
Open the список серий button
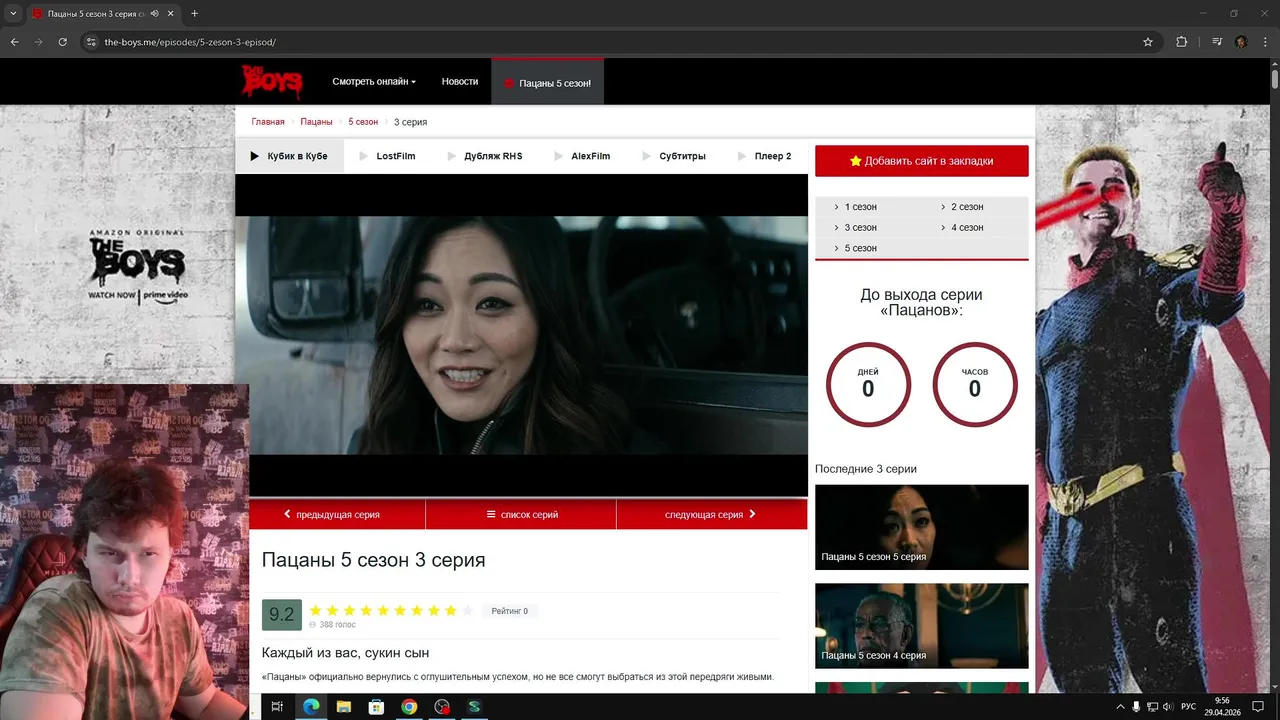(x=521, y=514)
